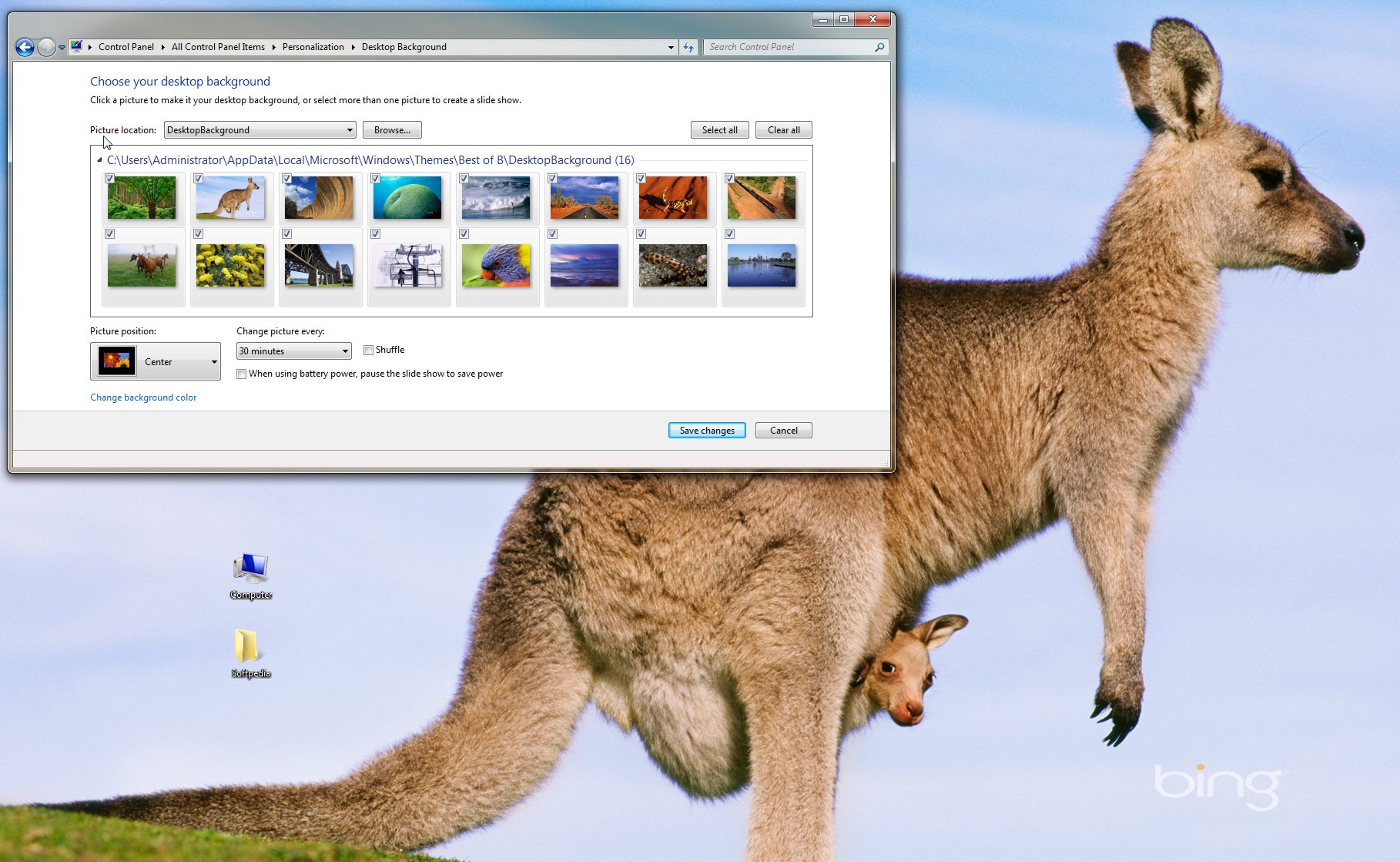Open the Picture position Center dropdown
Viewport: 1400px width, 862px height.
pyautogui.click(x=156, y=361)
